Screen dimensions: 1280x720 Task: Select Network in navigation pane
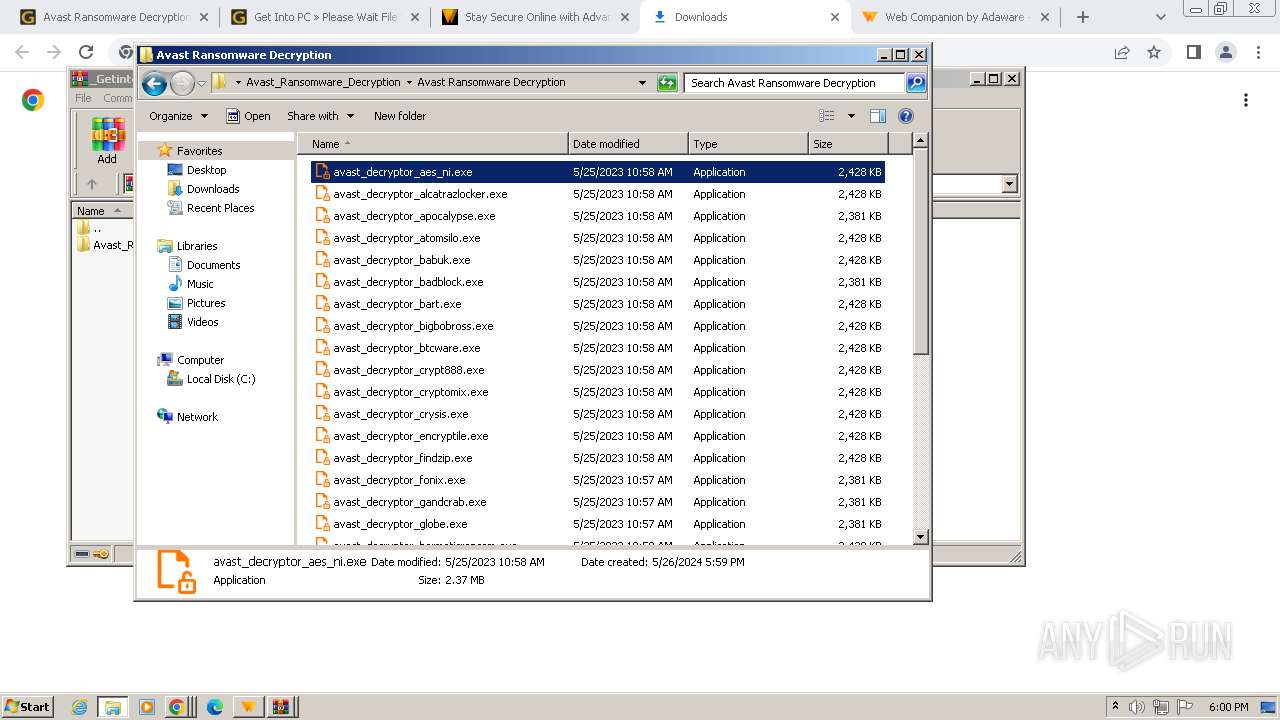click(197, 417)
